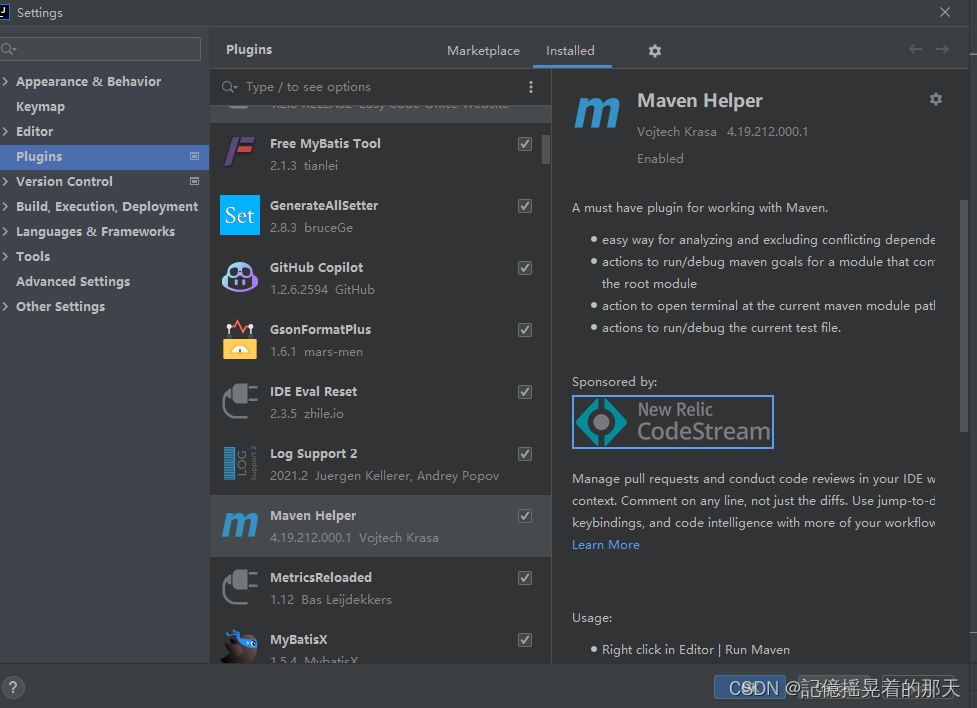Image resolution: width=977 pixels, height=708 pixels.
Task: Uncheck the GenerateAllSetter plugin
Action: click(525, 206)
